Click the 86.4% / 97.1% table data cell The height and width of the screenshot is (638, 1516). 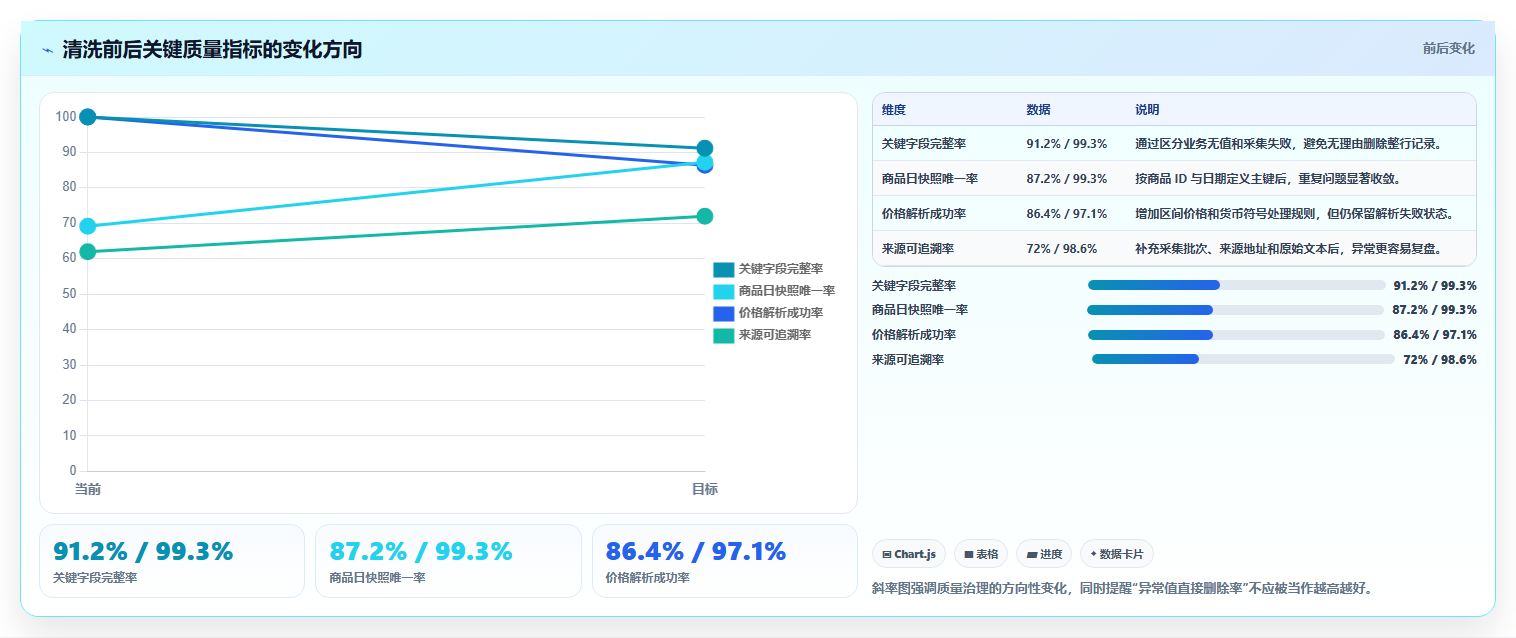[1072, 213]
